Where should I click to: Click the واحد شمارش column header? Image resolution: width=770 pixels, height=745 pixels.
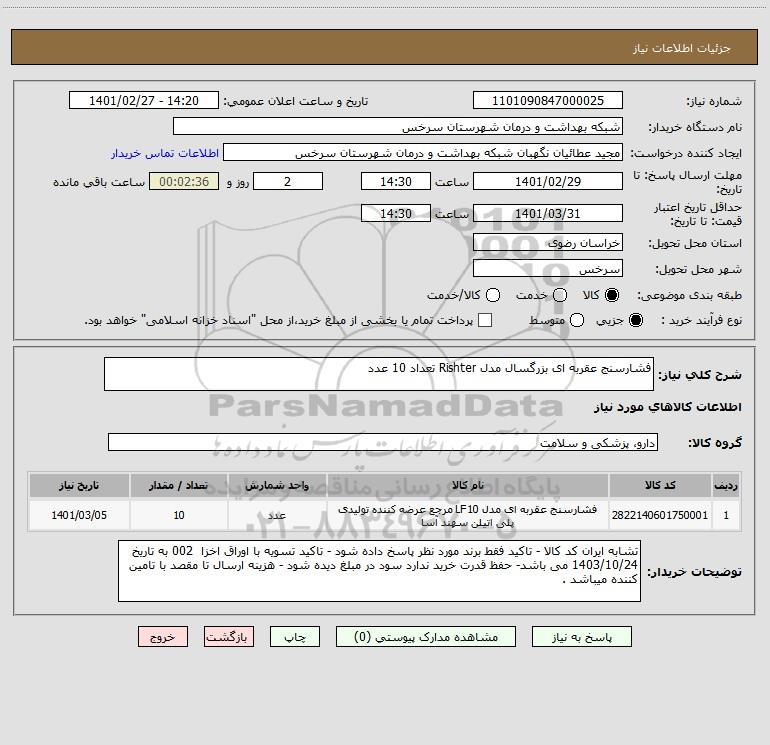tap(277, 485)
